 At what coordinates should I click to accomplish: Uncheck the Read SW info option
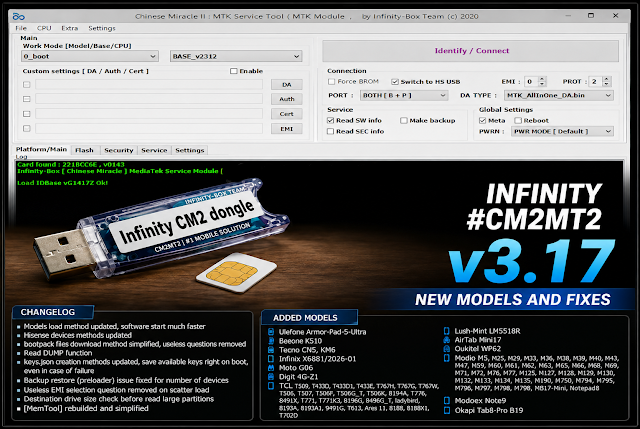pos(331,120)
